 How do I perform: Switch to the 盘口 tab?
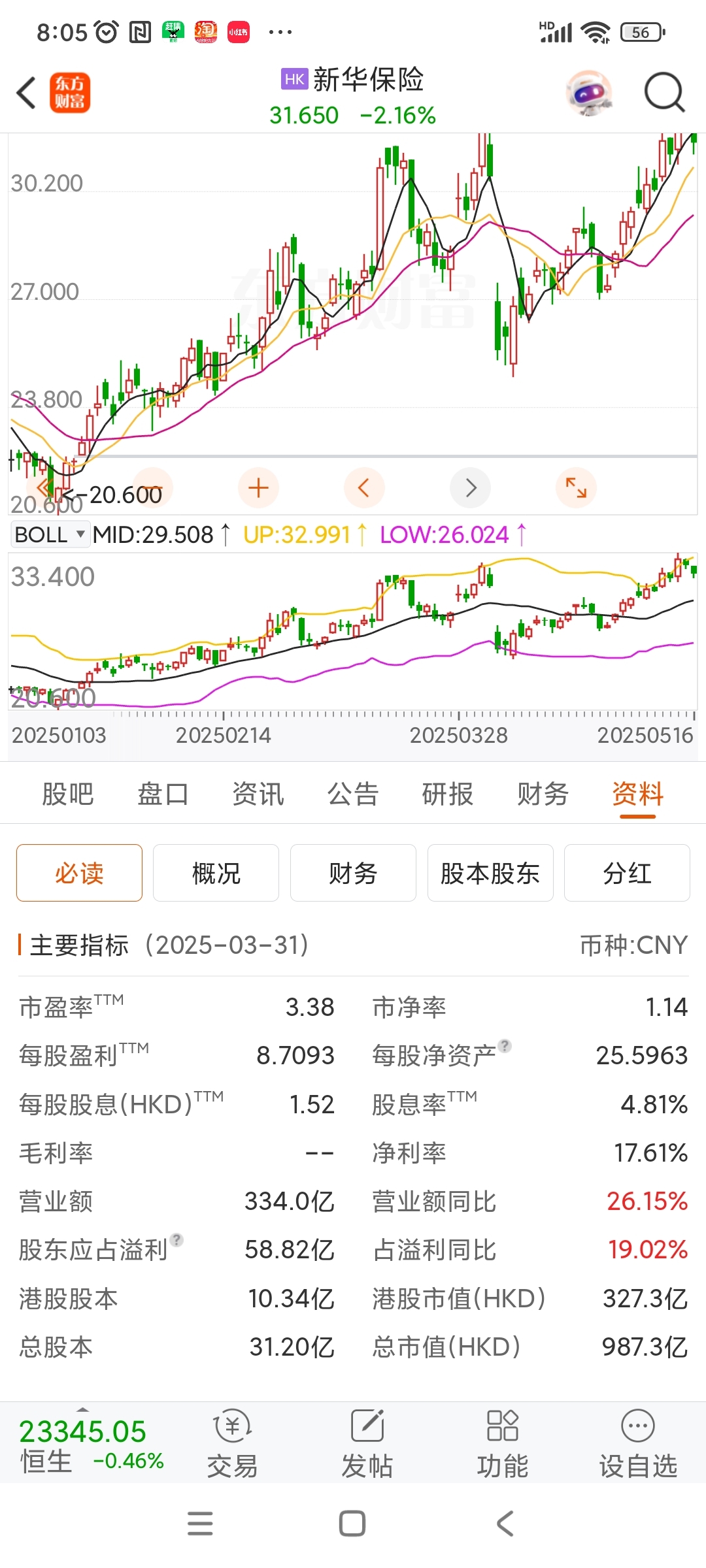click(163, 794)
